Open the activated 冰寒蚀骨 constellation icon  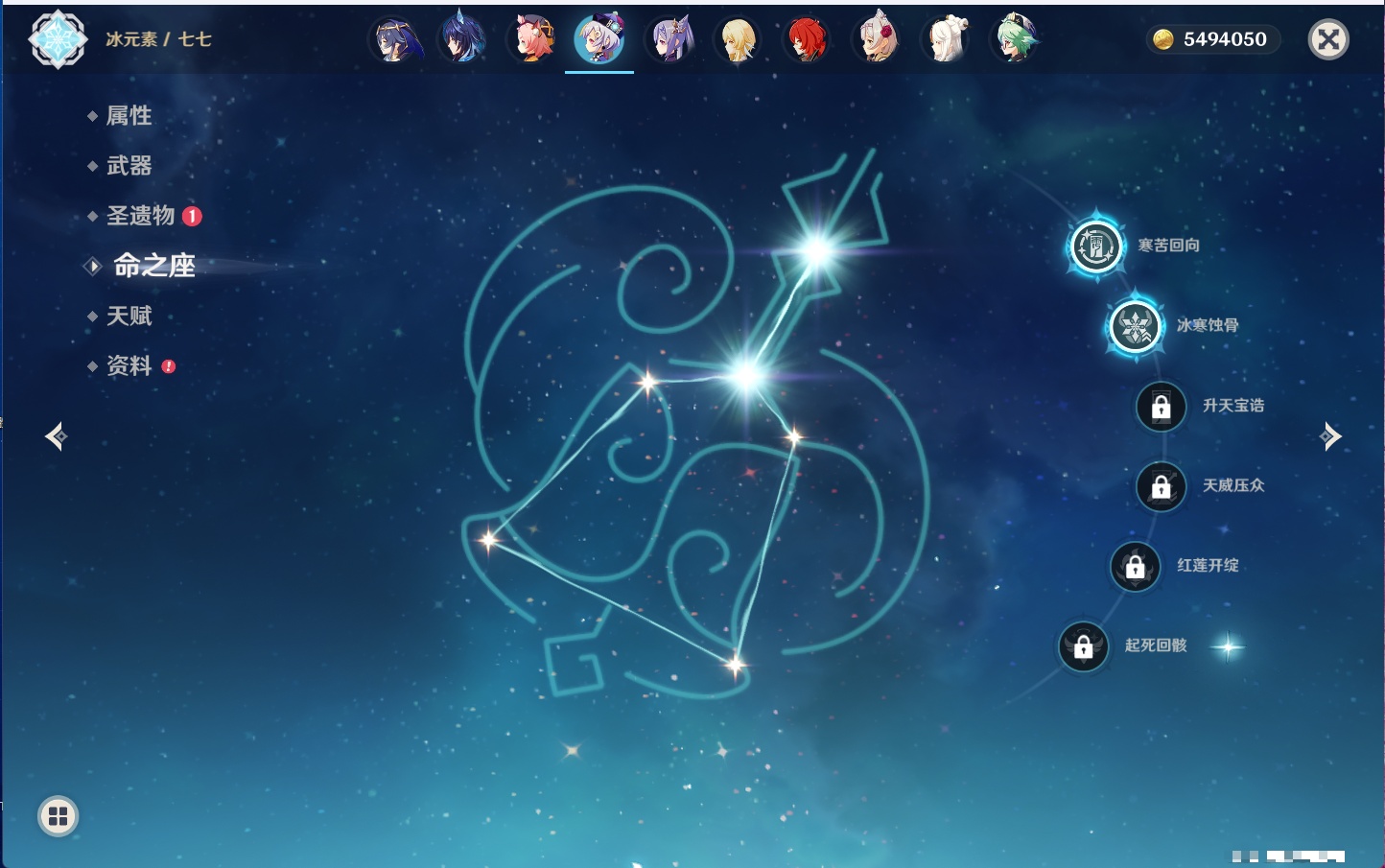pyautogui.click(x=1135, y=326)
